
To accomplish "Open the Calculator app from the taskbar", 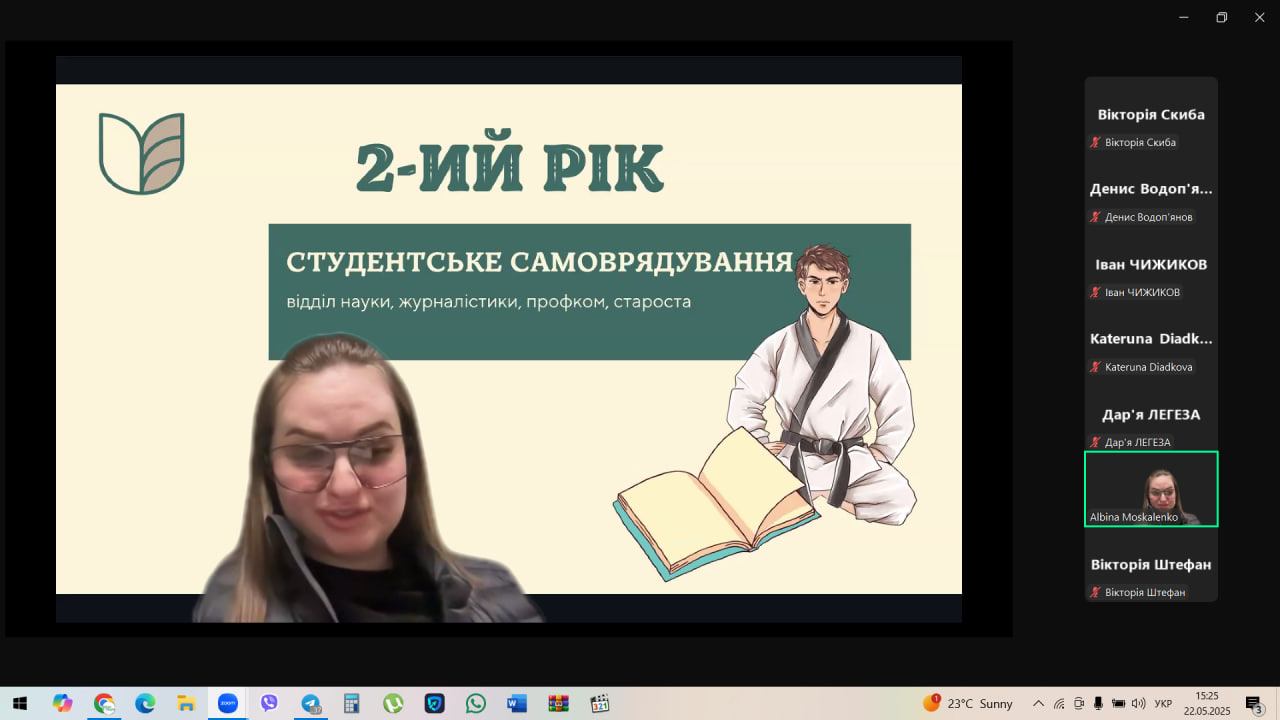I will point(351,703).
